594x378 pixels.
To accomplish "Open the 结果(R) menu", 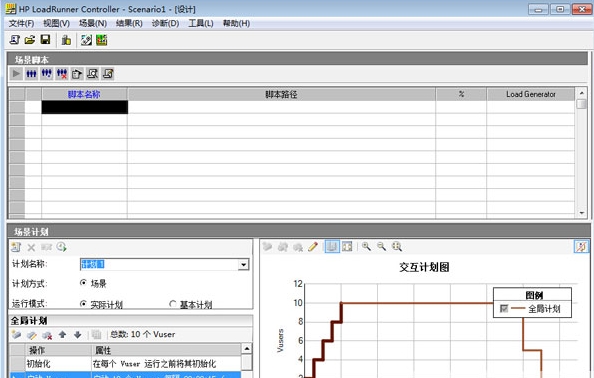I will 129,23.
